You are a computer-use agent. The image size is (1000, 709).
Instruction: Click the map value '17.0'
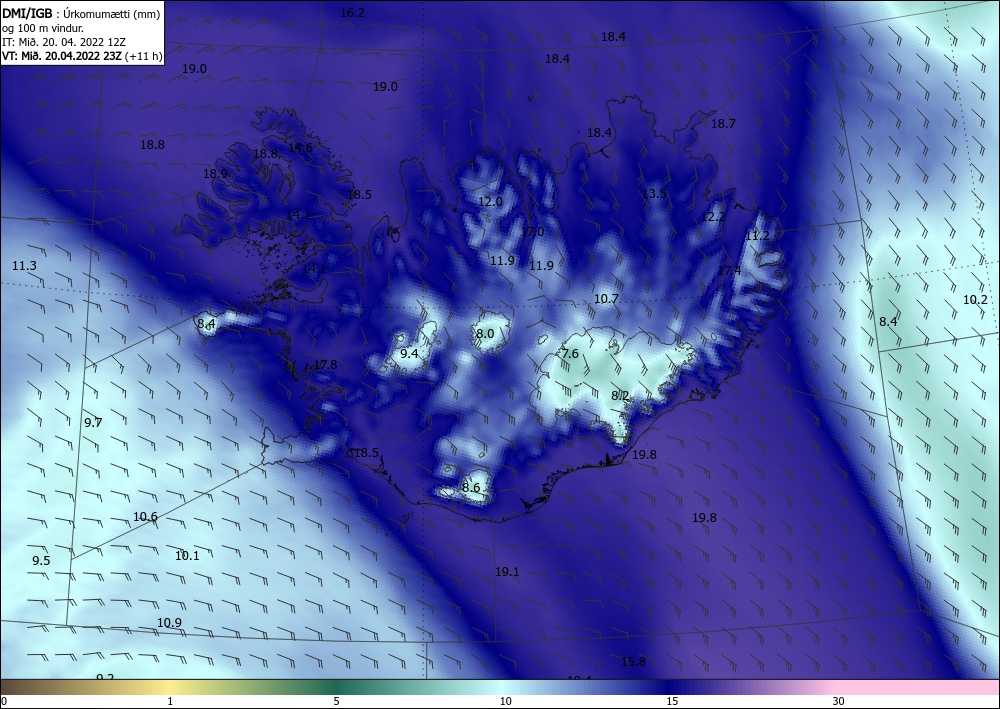pos(533,231)
